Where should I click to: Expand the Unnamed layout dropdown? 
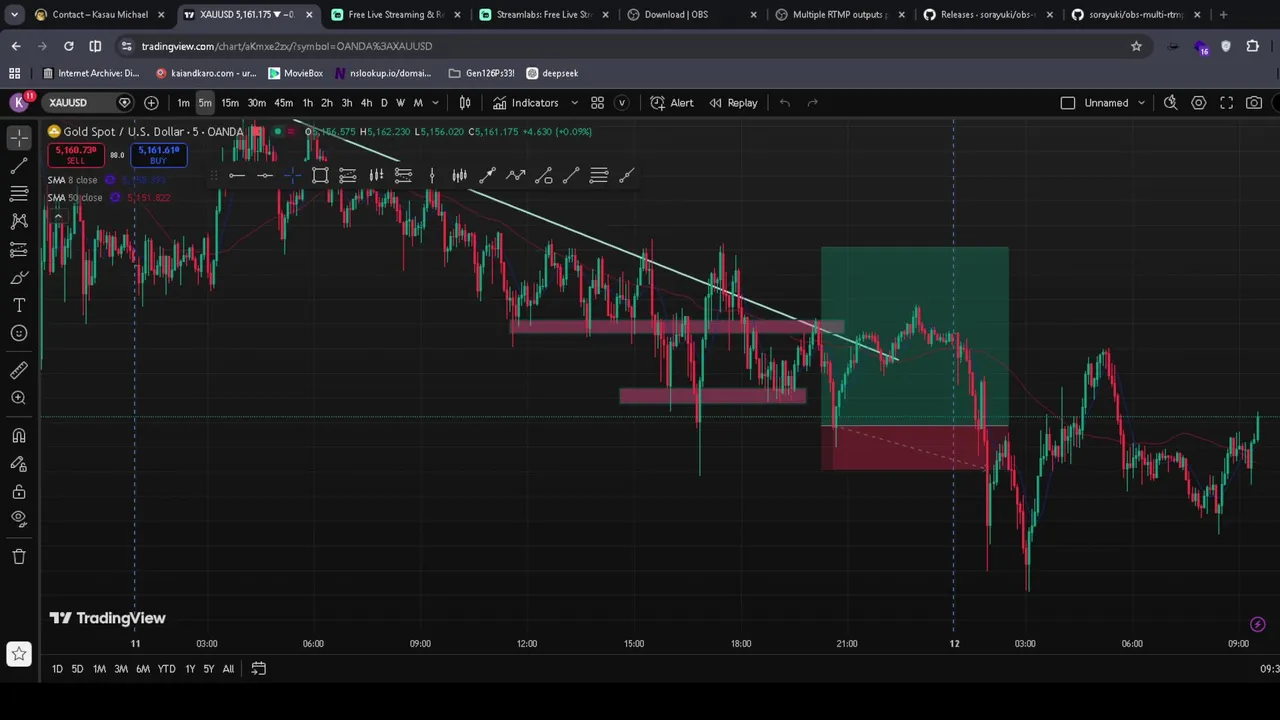(x=1141, y=103)
